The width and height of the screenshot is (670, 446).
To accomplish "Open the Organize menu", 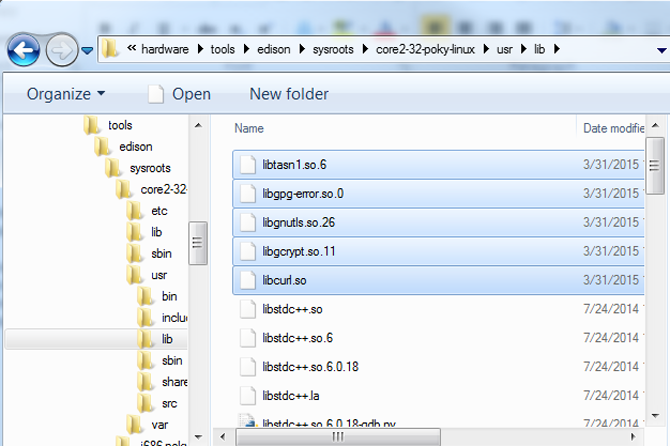I will 66,94.
